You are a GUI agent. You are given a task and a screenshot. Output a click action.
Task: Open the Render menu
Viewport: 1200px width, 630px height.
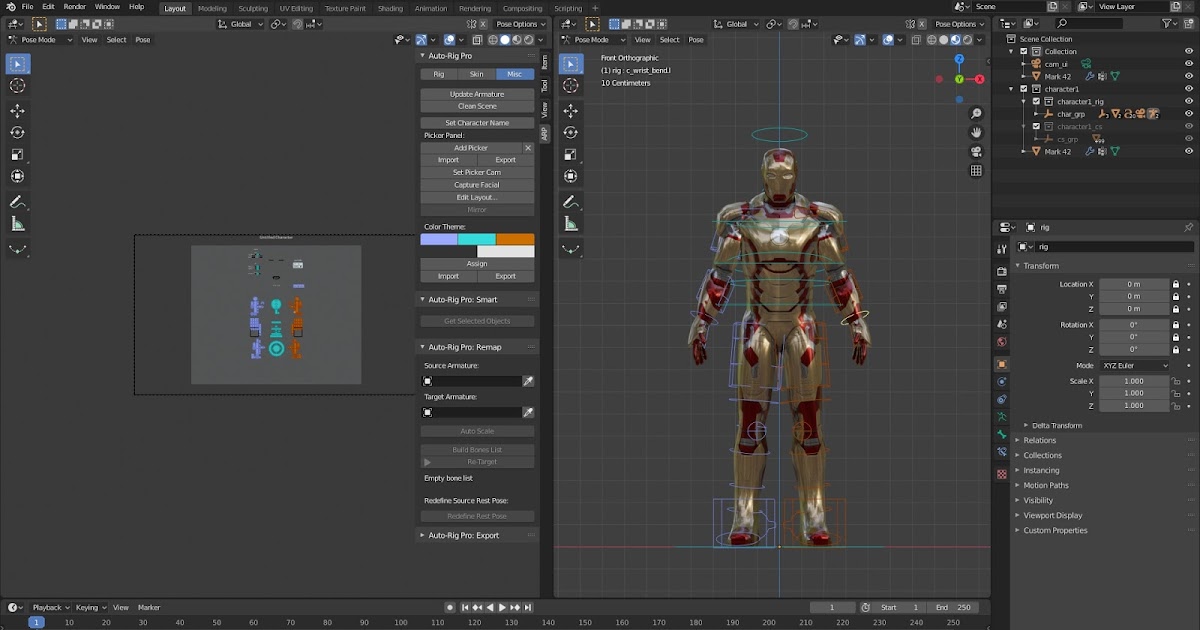click(x=74, y=7)
